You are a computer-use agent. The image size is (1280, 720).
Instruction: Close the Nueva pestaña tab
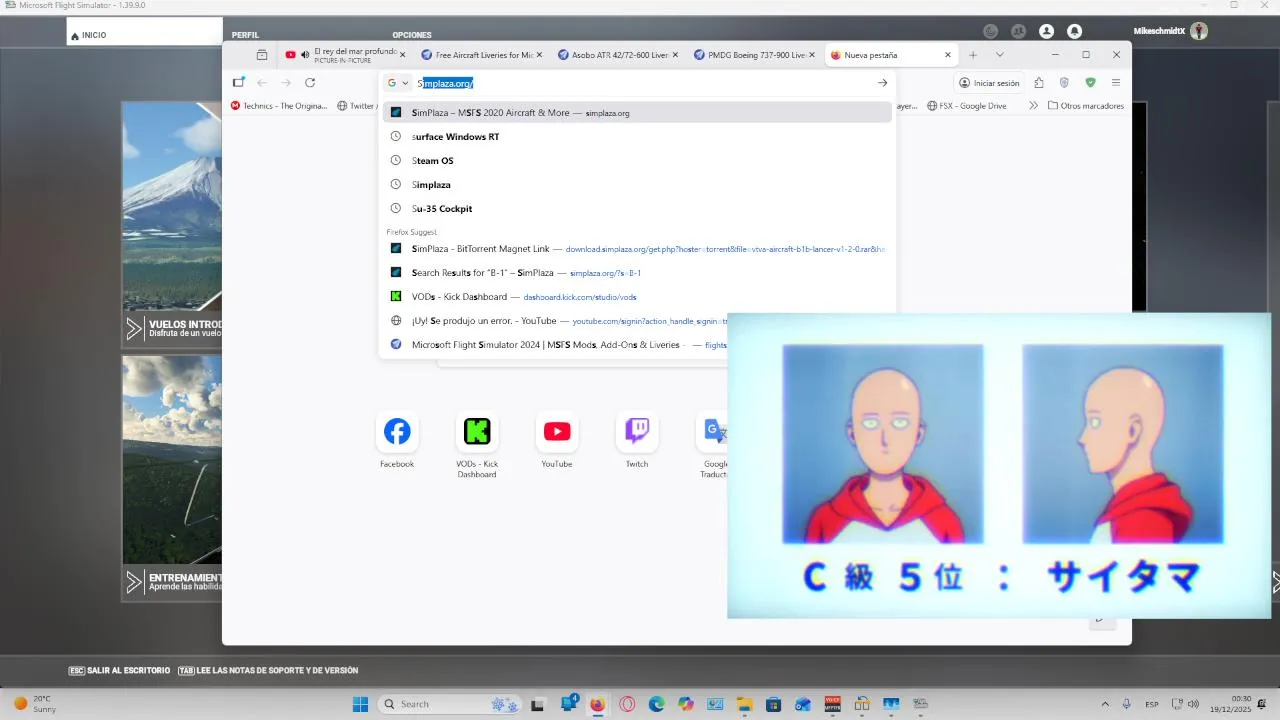coord(948,55)
